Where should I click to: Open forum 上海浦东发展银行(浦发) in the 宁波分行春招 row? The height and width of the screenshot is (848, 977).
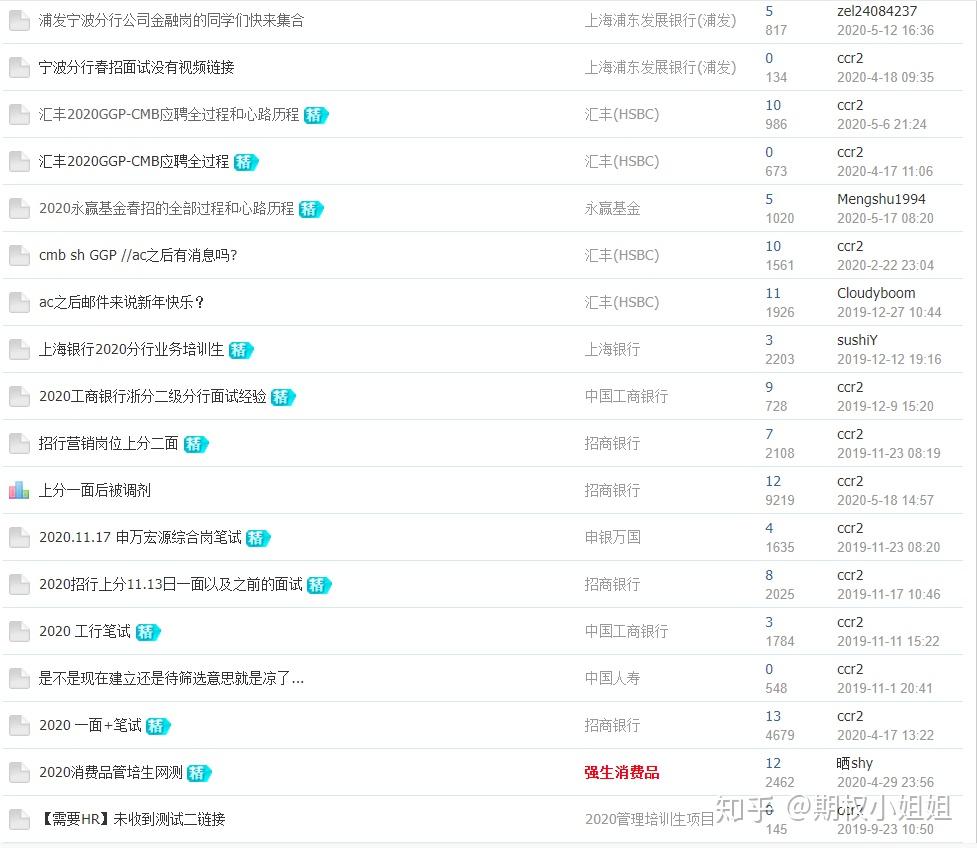point(660,67)
